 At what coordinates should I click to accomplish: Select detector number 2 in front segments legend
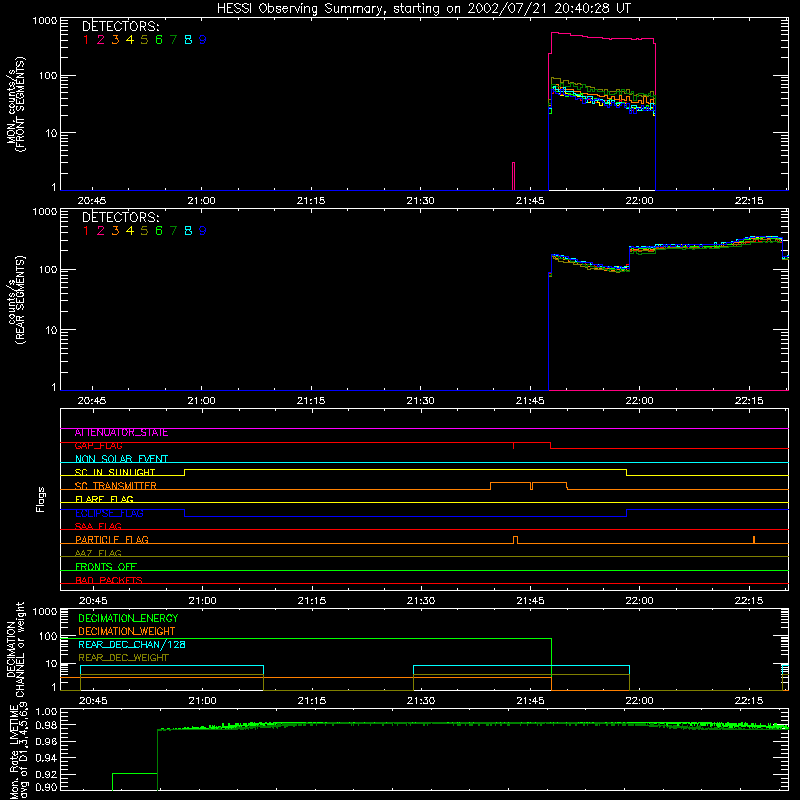(101, 40)
